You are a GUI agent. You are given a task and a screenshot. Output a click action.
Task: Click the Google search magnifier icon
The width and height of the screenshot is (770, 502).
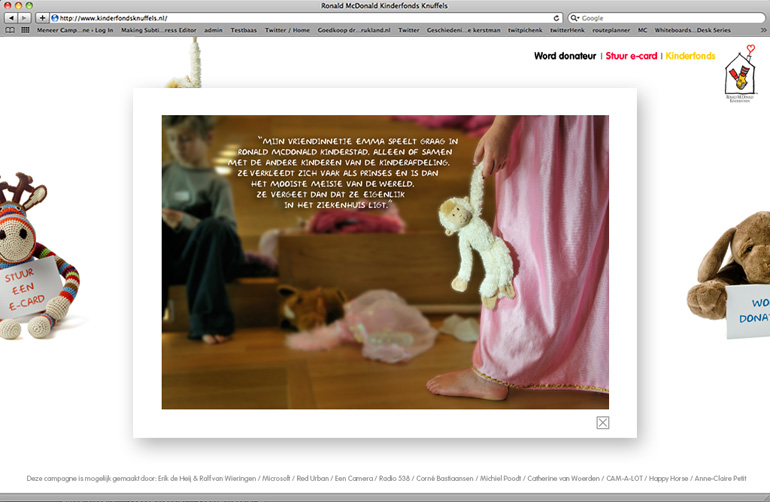[575, 18]
